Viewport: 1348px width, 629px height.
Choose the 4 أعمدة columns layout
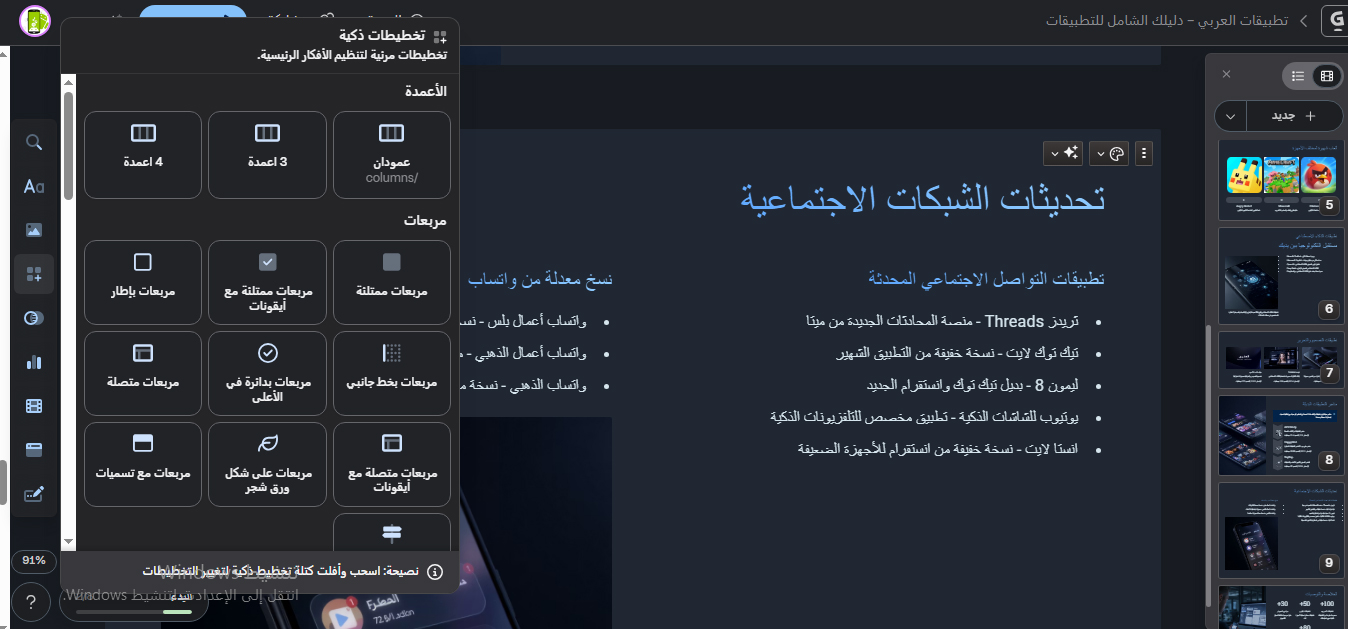coord(143,155)
